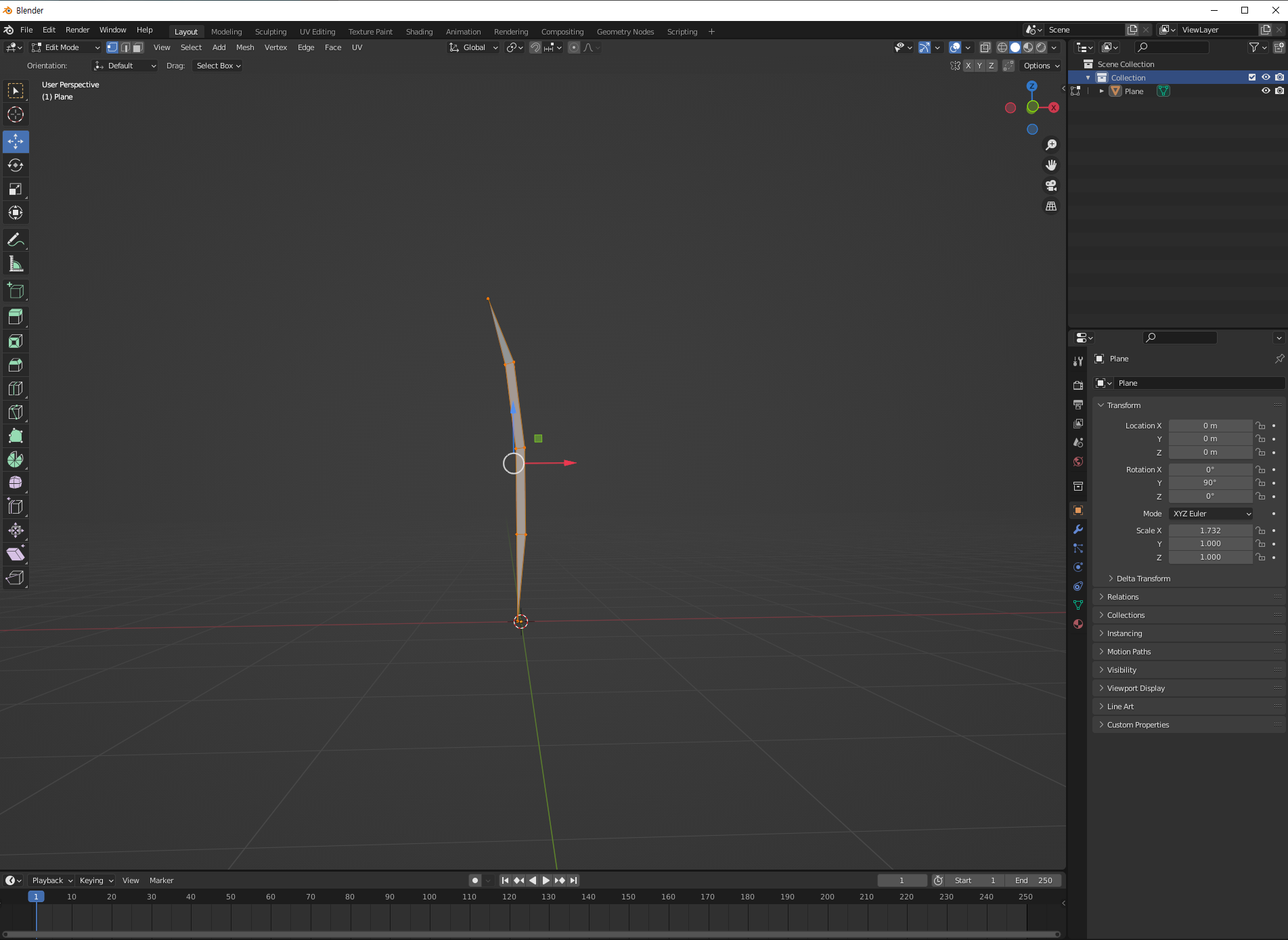The height and width of the screenshot is (940, 1288).
Task: Select the Measure tool
Action: tap(16, 263)
